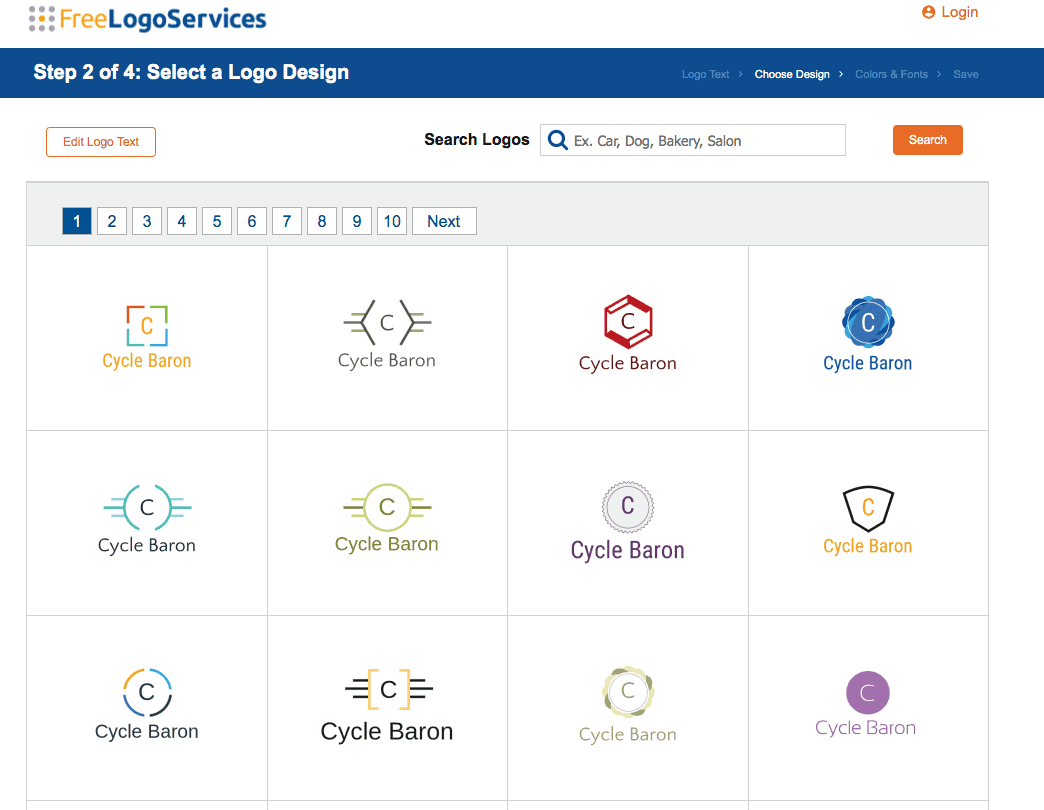Click the Next page button
This screenshot has width=1044, height=810.
coord(444,221)
